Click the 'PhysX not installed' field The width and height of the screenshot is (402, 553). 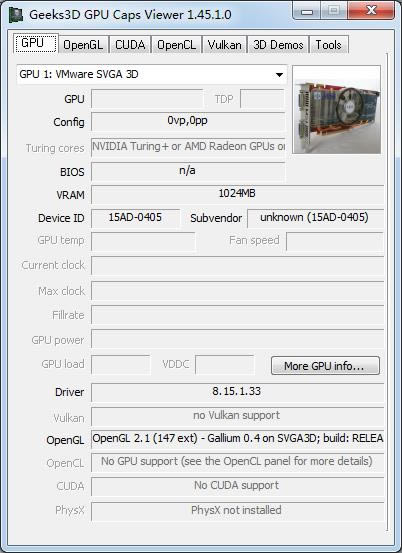[237, 511]
